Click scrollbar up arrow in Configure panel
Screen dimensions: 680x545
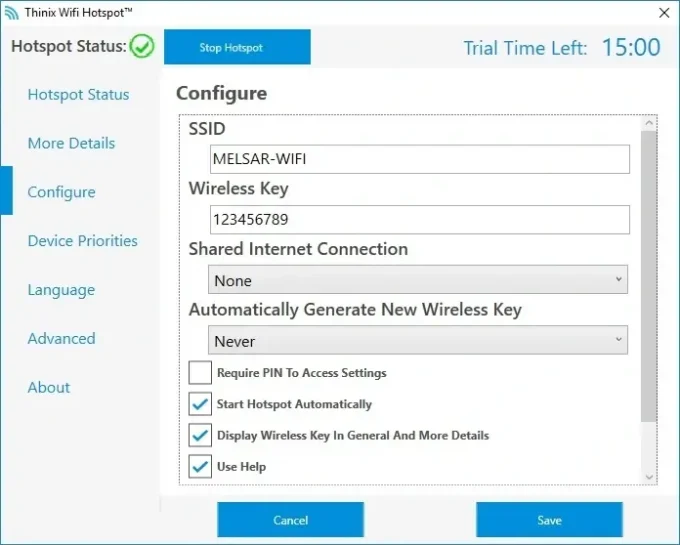[648, 123]
